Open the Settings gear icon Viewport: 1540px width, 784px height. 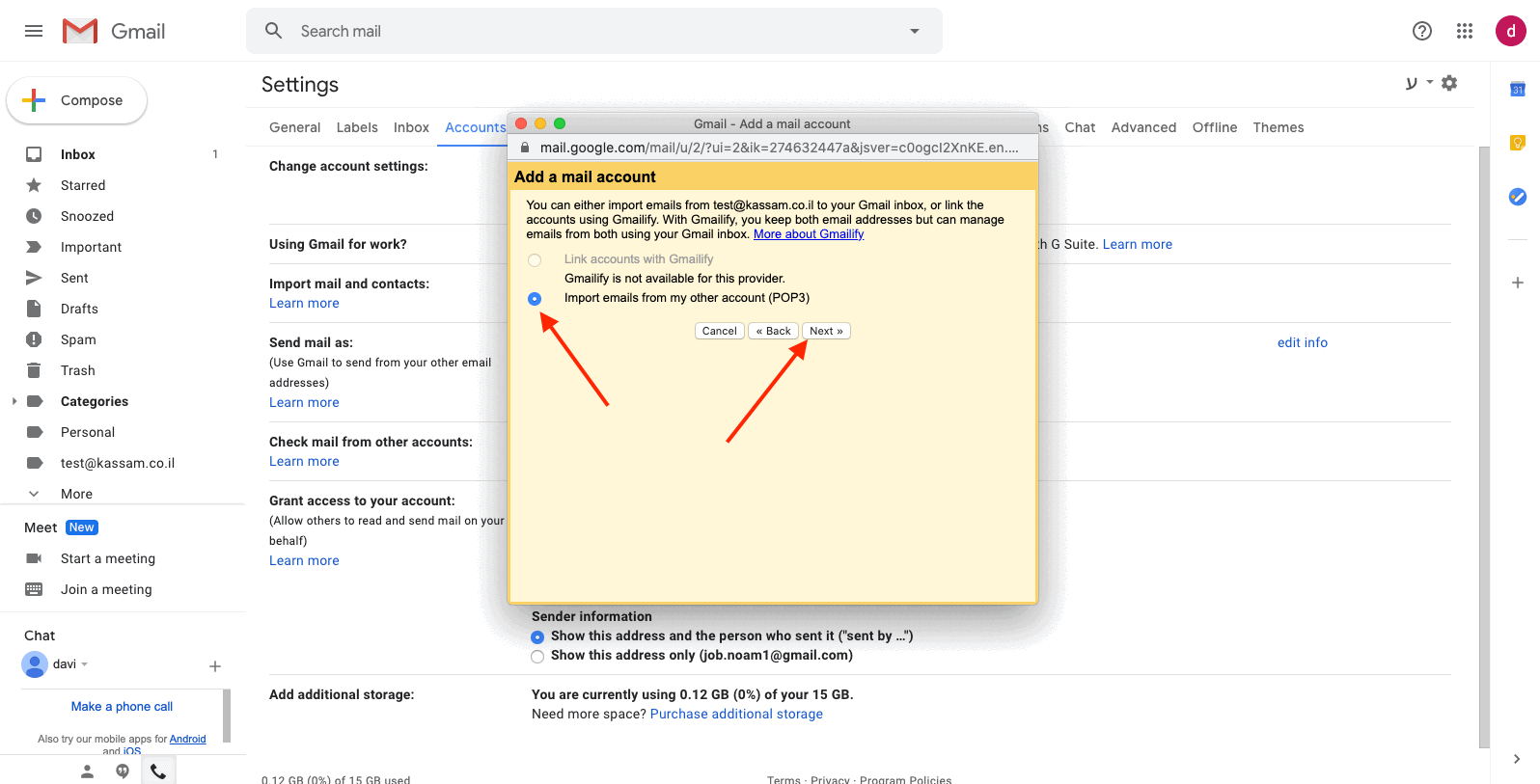(x=1449, y=83)
